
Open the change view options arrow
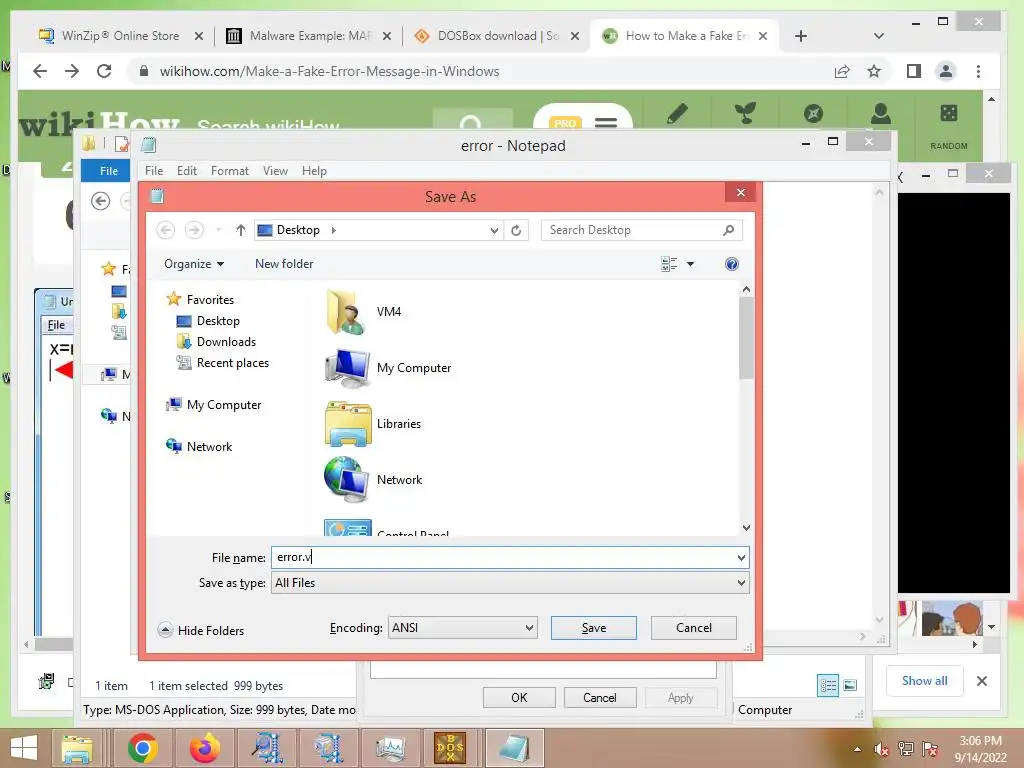tap(690, 264)
